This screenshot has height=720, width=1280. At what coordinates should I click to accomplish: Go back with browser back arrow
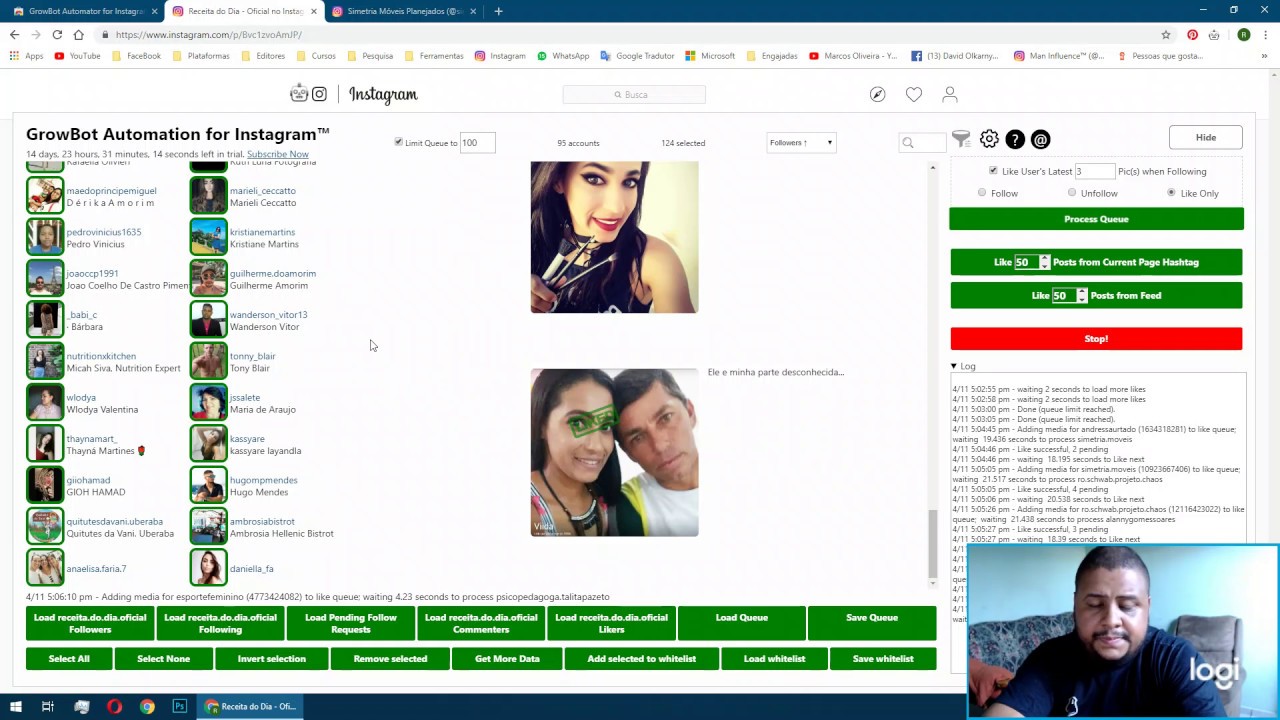14,34
